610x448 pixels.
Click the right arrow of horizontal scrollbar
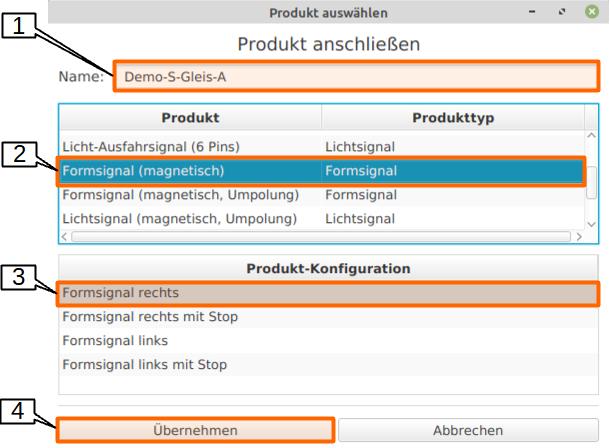(x=577, y=237)
